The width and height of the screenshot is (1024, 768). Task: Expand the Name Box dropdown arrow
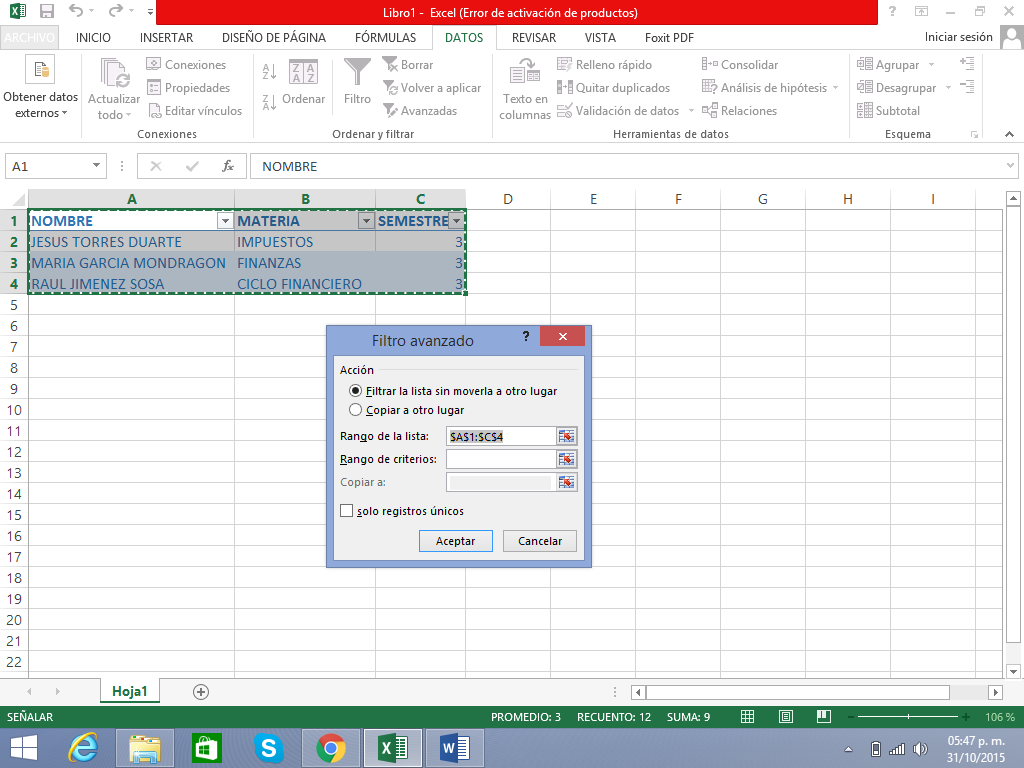96,166
